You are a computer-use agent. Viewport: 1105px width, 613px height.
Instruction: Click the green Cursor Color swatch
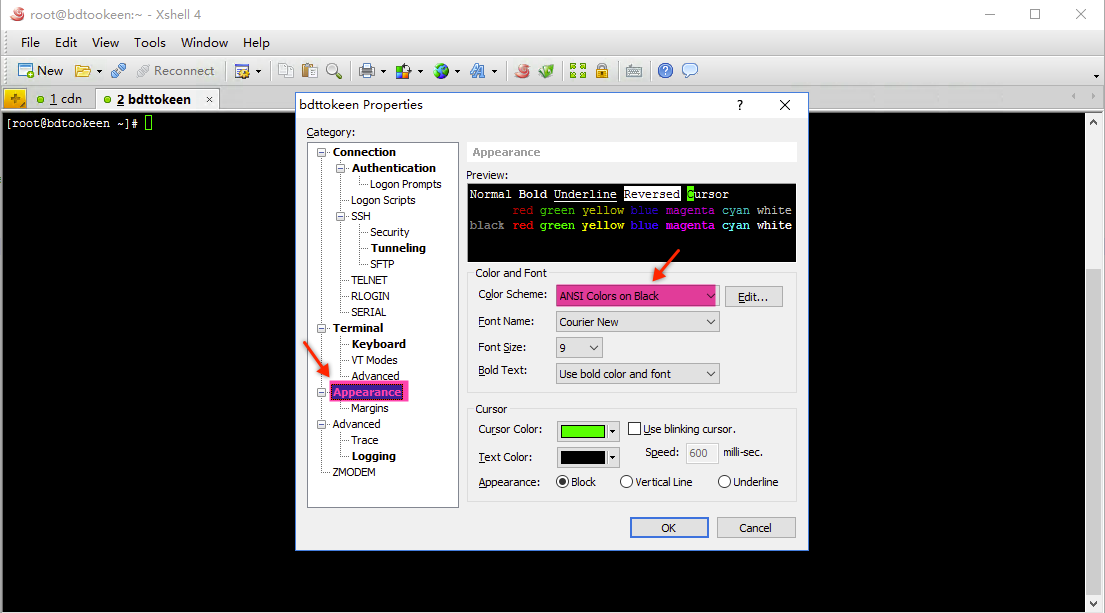[x=582, y=431]
